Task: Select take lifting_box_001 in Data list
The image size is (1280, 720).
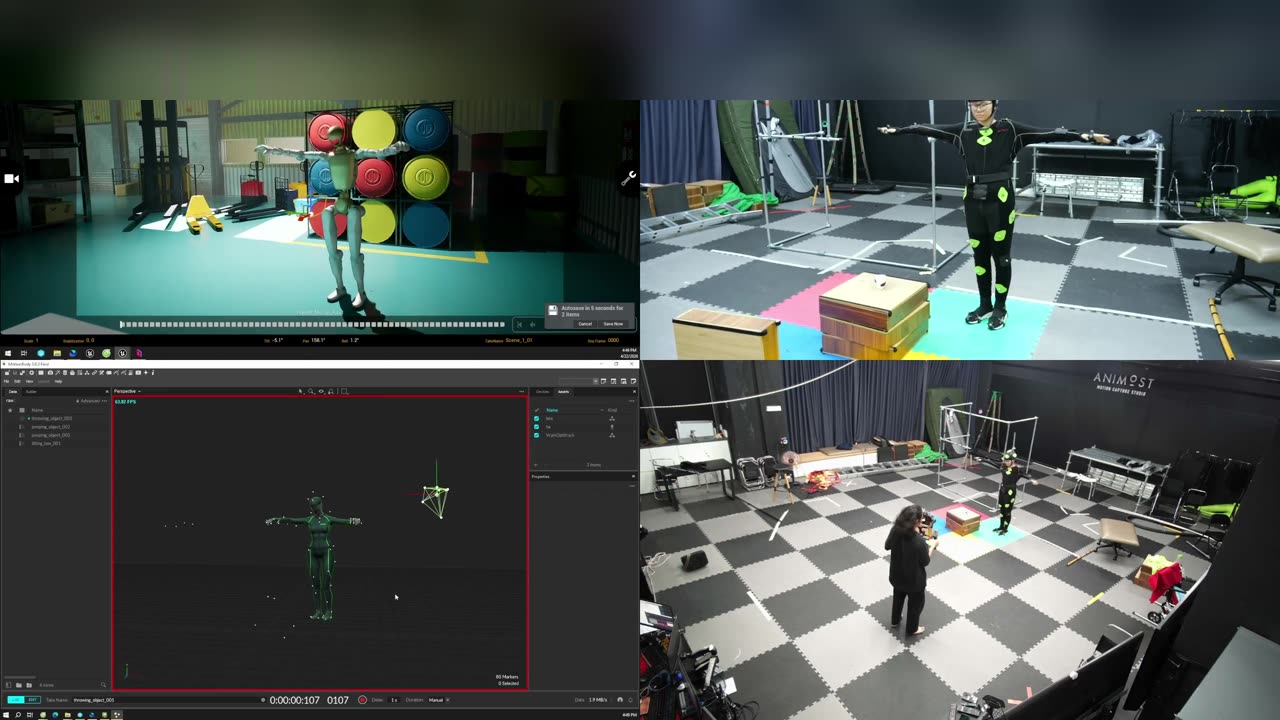Action: [46, 443]
